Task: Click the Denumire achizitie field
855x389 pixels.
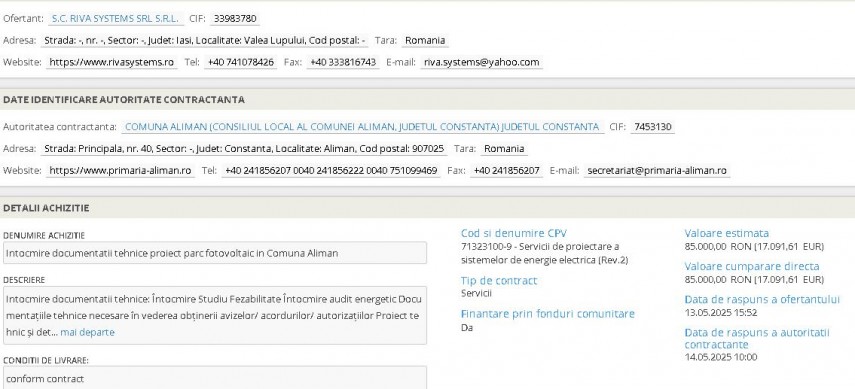Action: coord(215,253)
